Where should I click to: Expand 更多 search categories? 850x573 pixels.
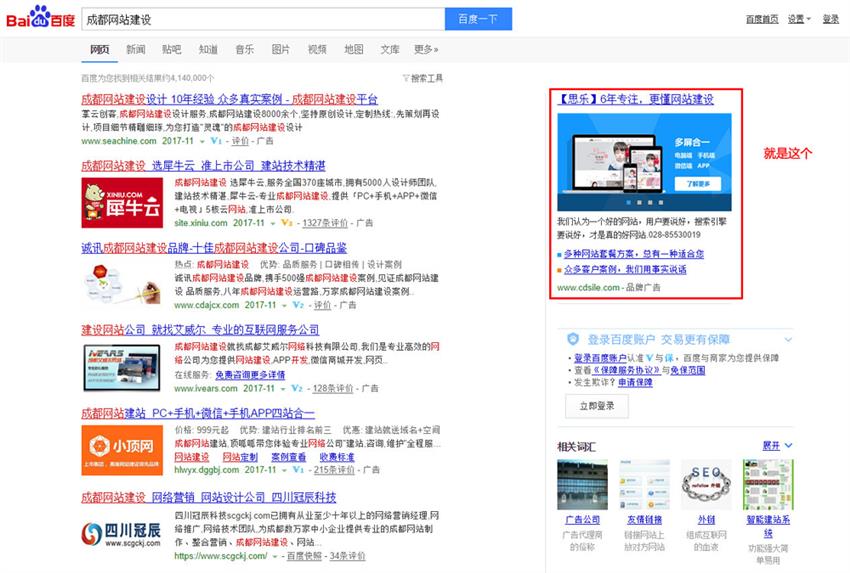pyautogui.click(x=426, y=49)
